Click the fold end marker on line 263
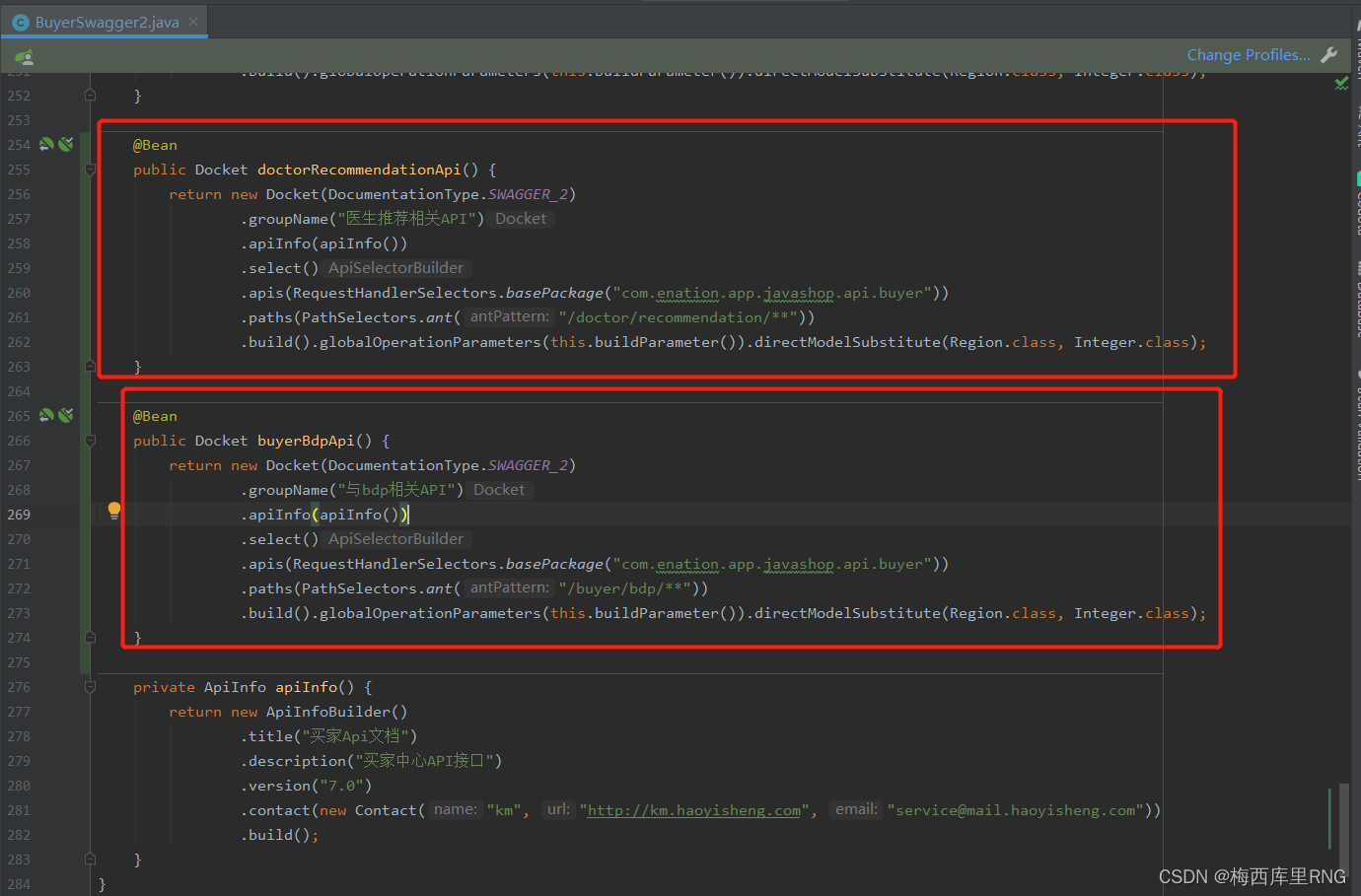The height and width of the screenshot is (896, 1361). tap(90, 367)
